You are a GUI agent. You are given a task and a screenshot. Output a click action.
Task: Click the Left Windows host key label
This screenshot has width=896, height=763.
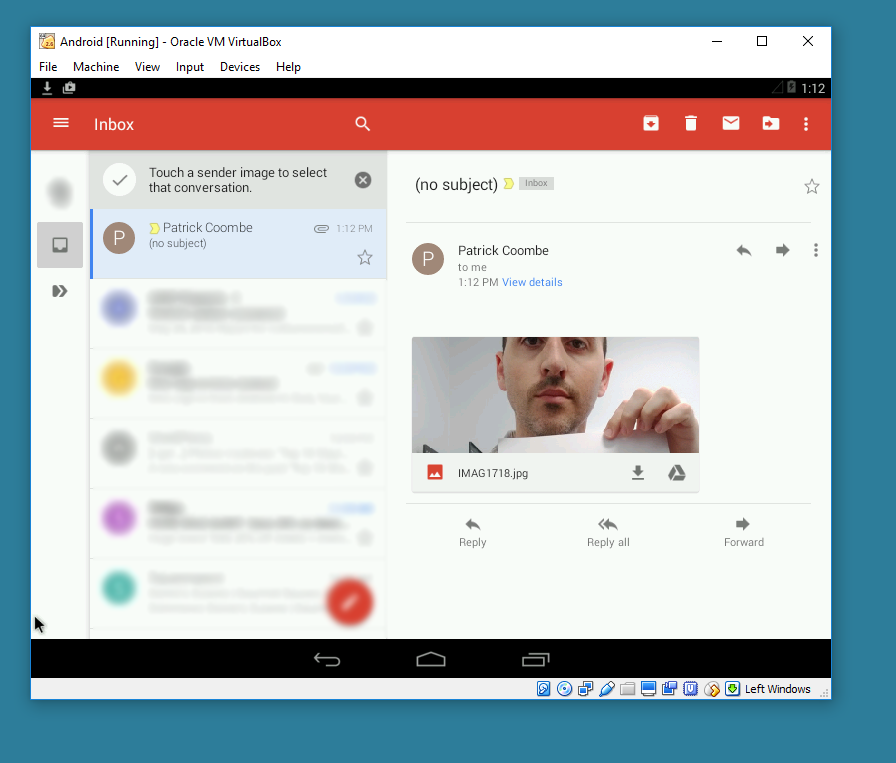pos(777,689)
